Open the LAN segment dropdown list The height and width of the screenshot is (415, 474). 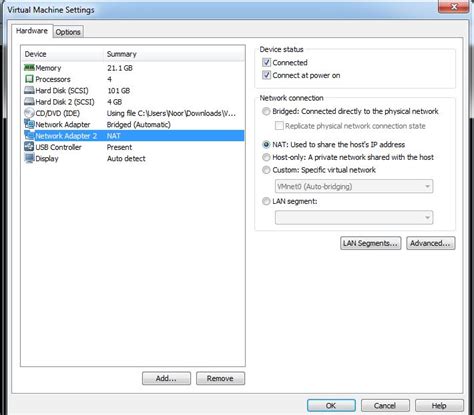[x=354, y=218]
